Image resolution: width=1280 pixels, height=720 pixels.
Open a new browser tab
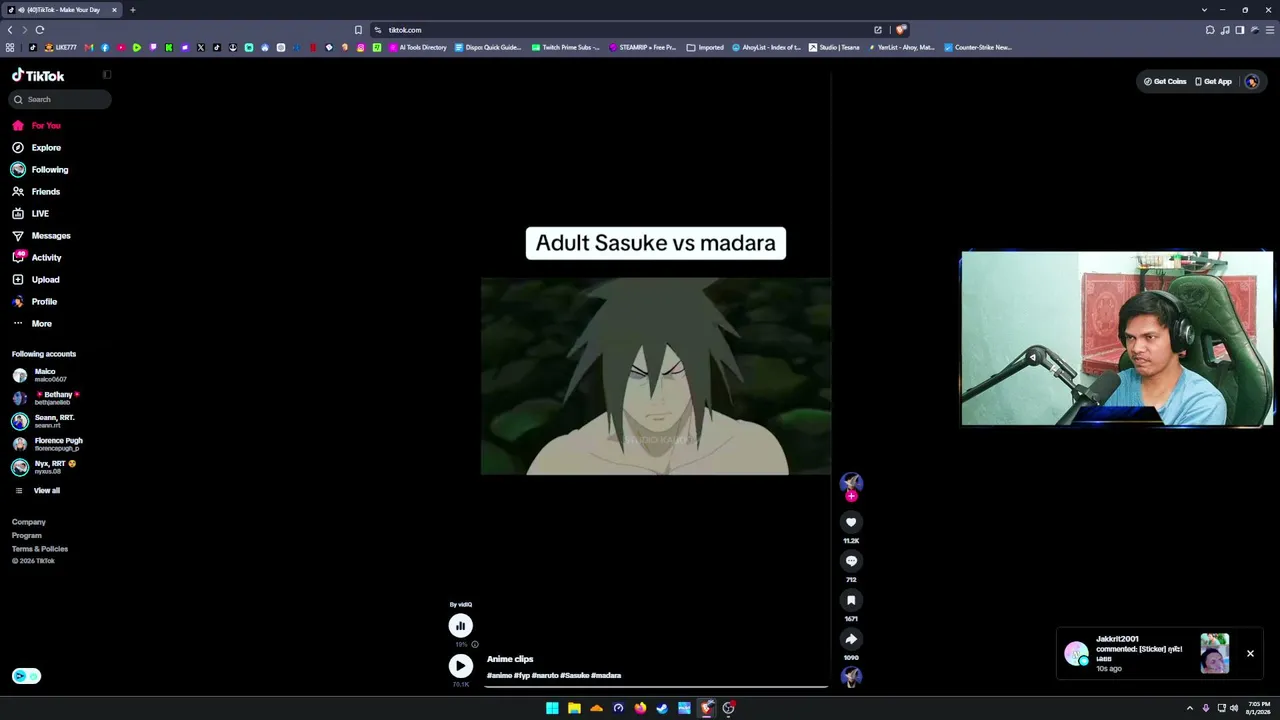tap(132, 10)
